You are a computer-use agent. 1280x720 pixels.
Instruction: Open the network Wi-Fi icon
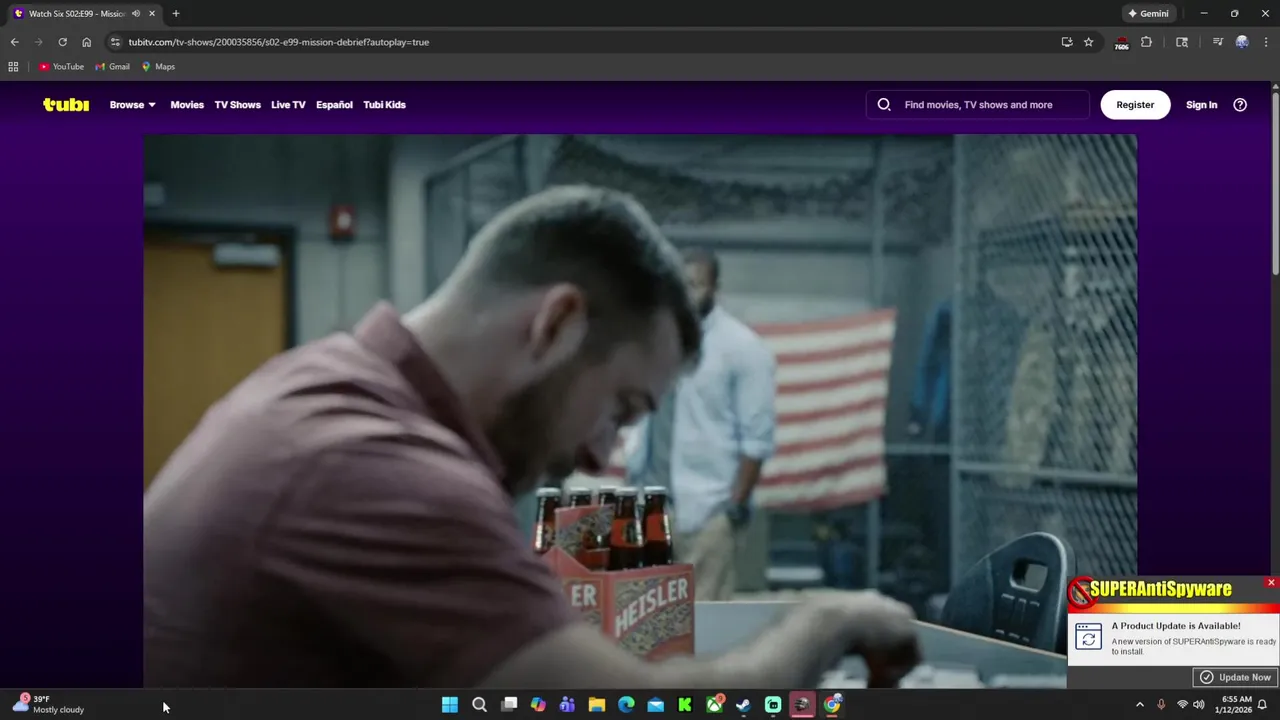click(x=1182, y=705)
